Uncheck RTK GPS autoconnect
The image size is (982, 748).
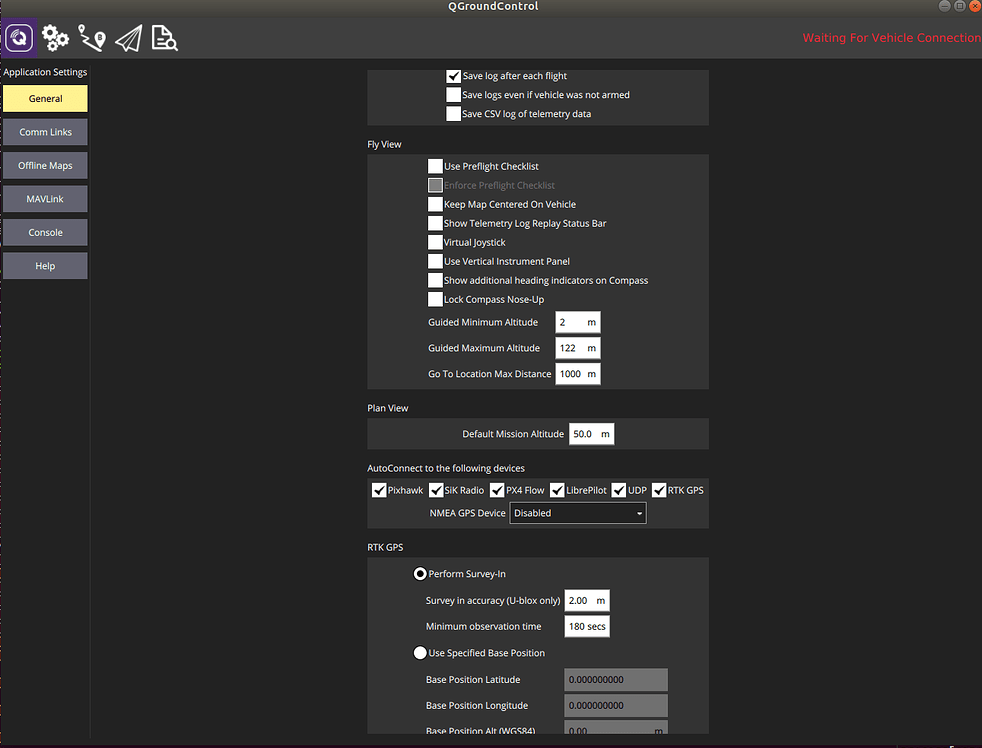pos(658,490)
